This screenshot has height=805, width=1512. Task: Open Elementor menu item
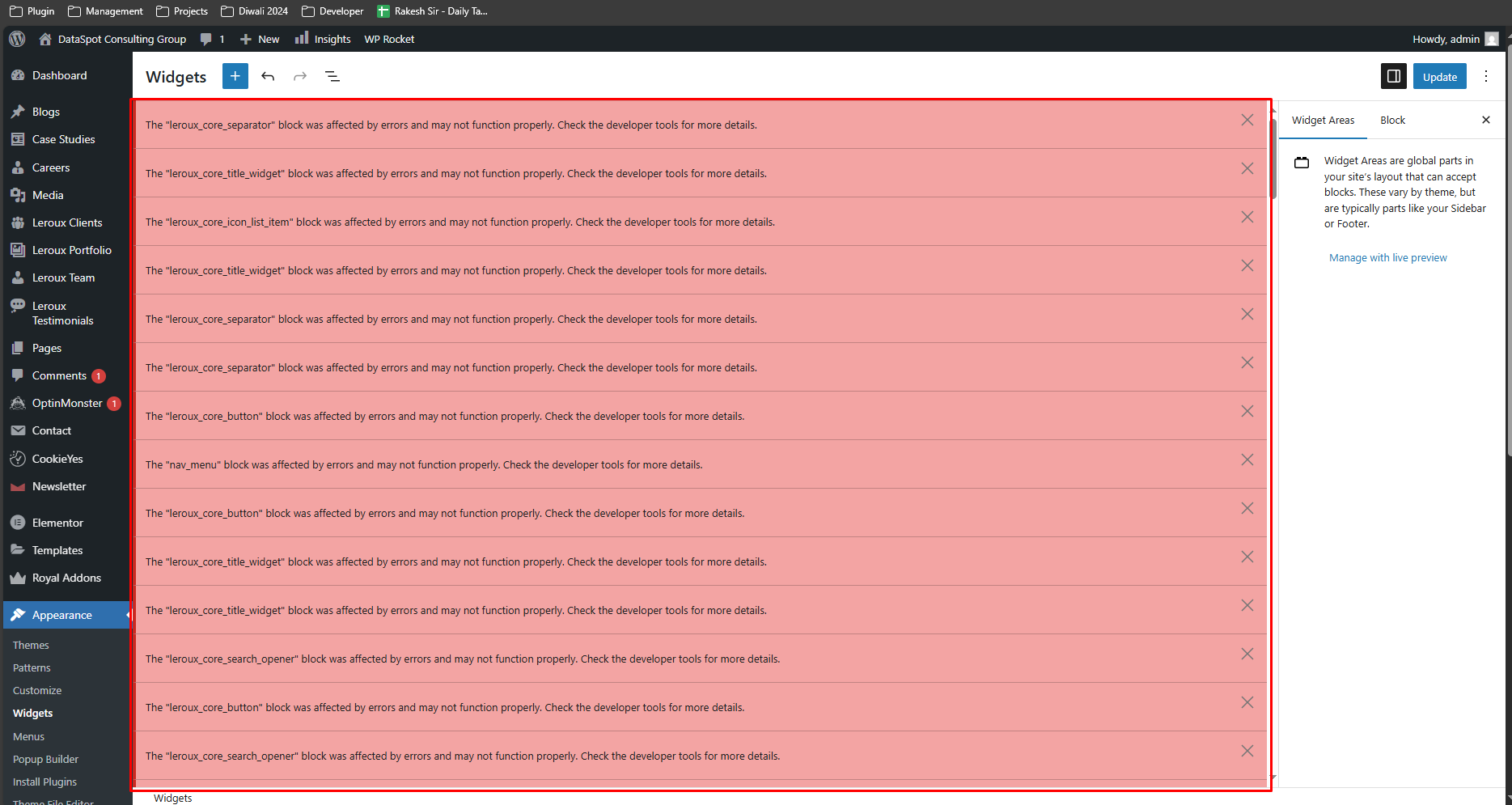click(66, 523)
